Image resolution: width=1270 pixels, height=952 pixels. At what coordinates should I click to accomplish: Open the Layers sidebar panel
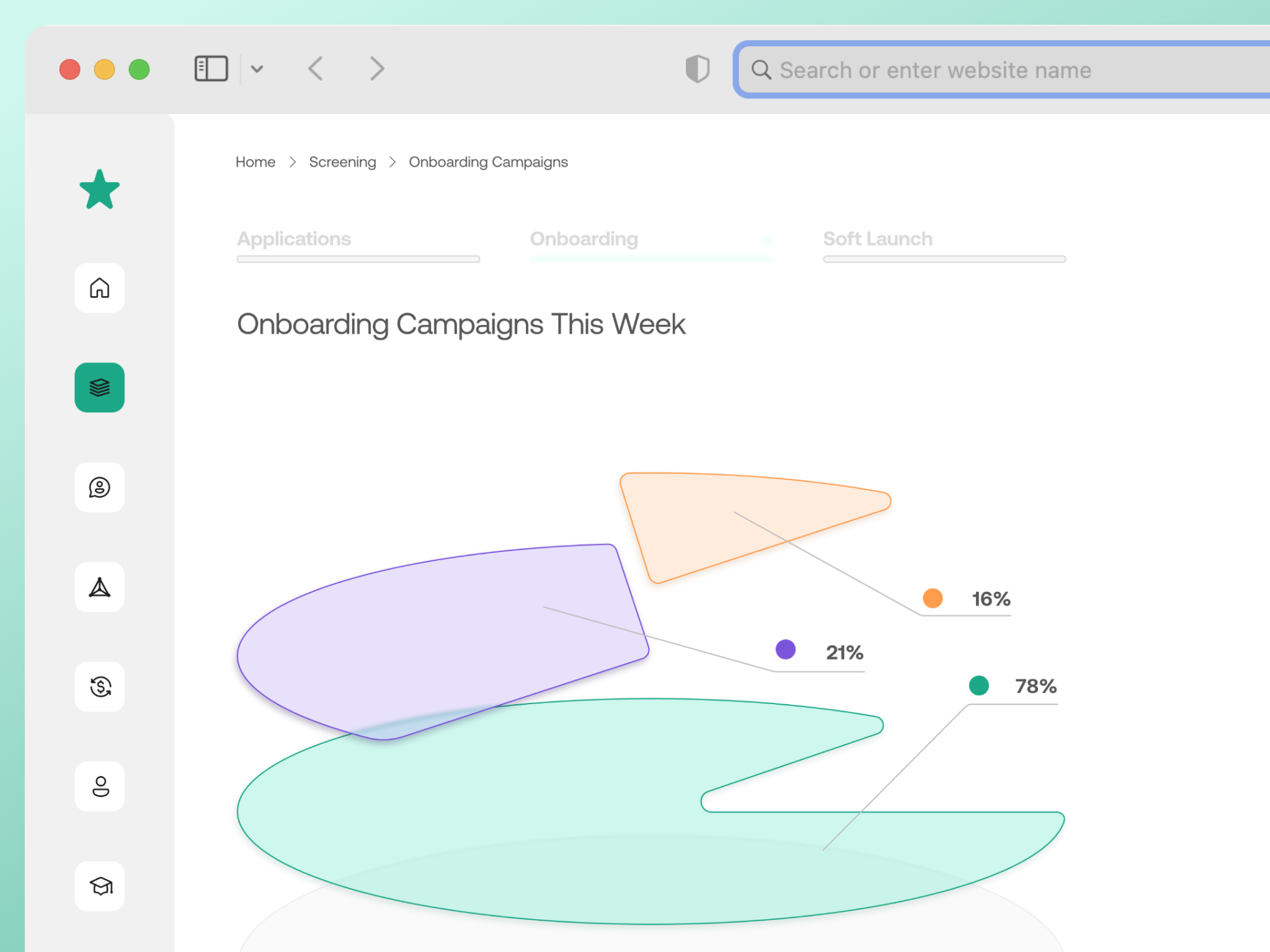click(99, 387)
